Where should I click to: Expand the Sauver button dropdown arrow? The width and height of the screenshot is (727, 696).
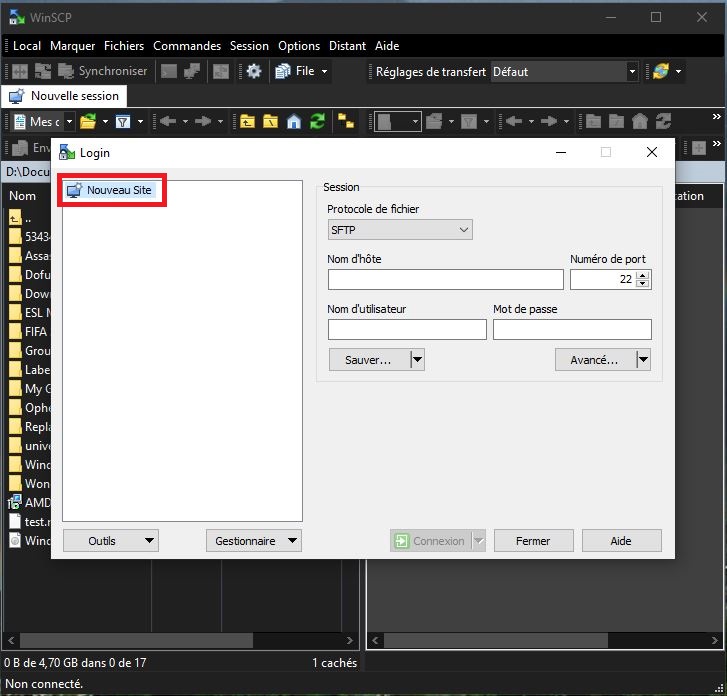pos(418,360)
